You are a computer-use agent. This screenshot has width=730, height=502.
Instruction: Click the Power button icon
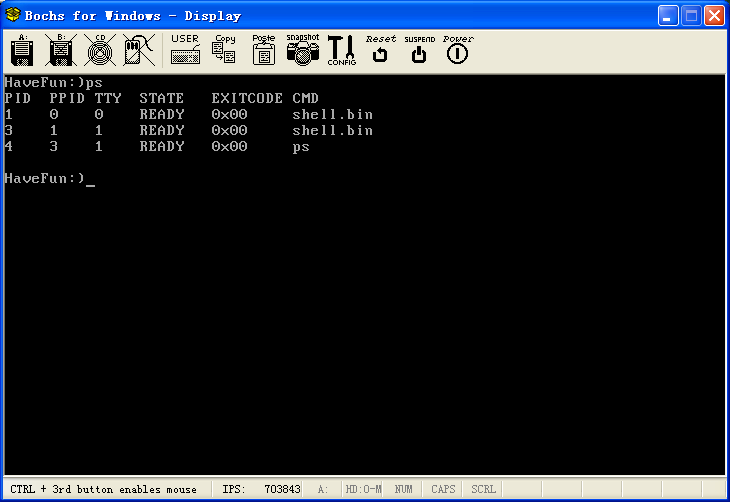click(458, 49)
